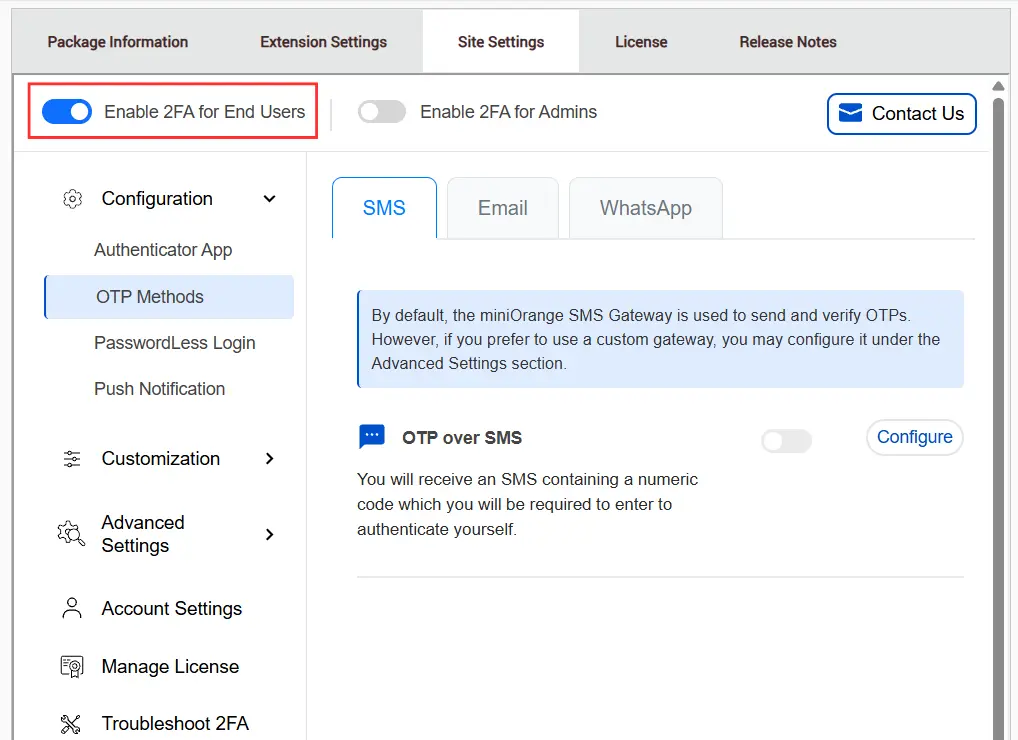Select Authenticator App in the sidebar

point(163,250)
